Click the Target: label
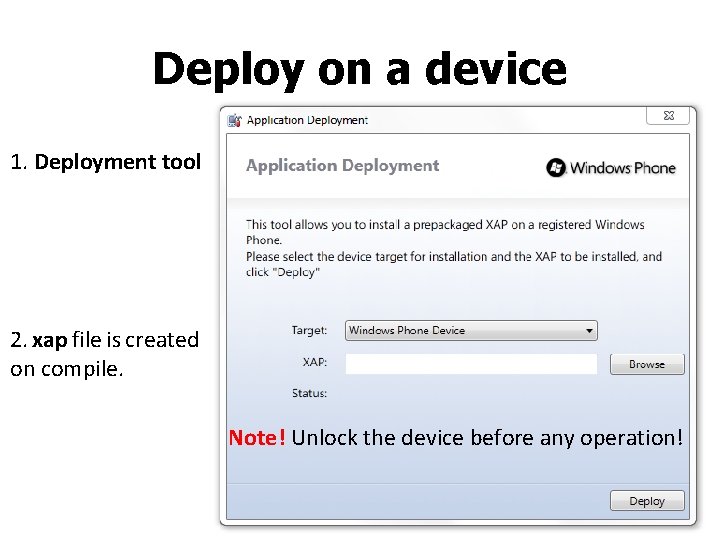The width and height of the screenshot is (720, 540). [x=309, y=331]
